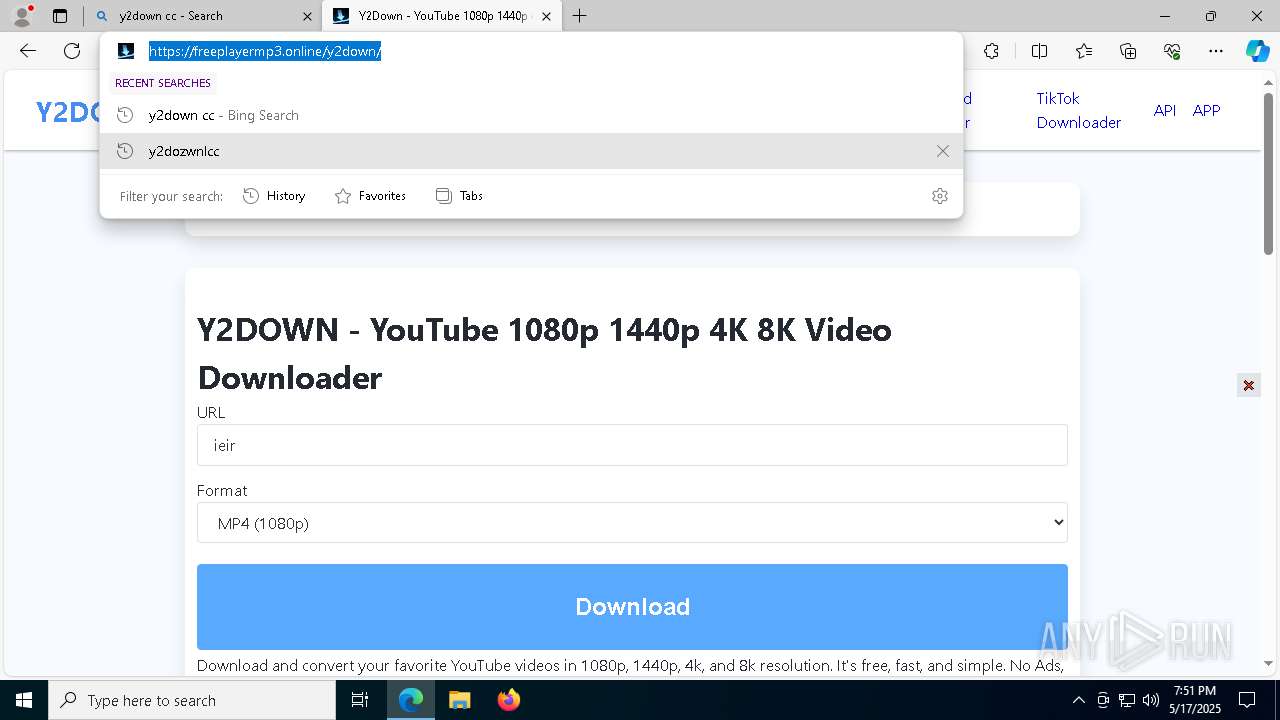Open the Collections toolbar icon

coord(1128,51)
